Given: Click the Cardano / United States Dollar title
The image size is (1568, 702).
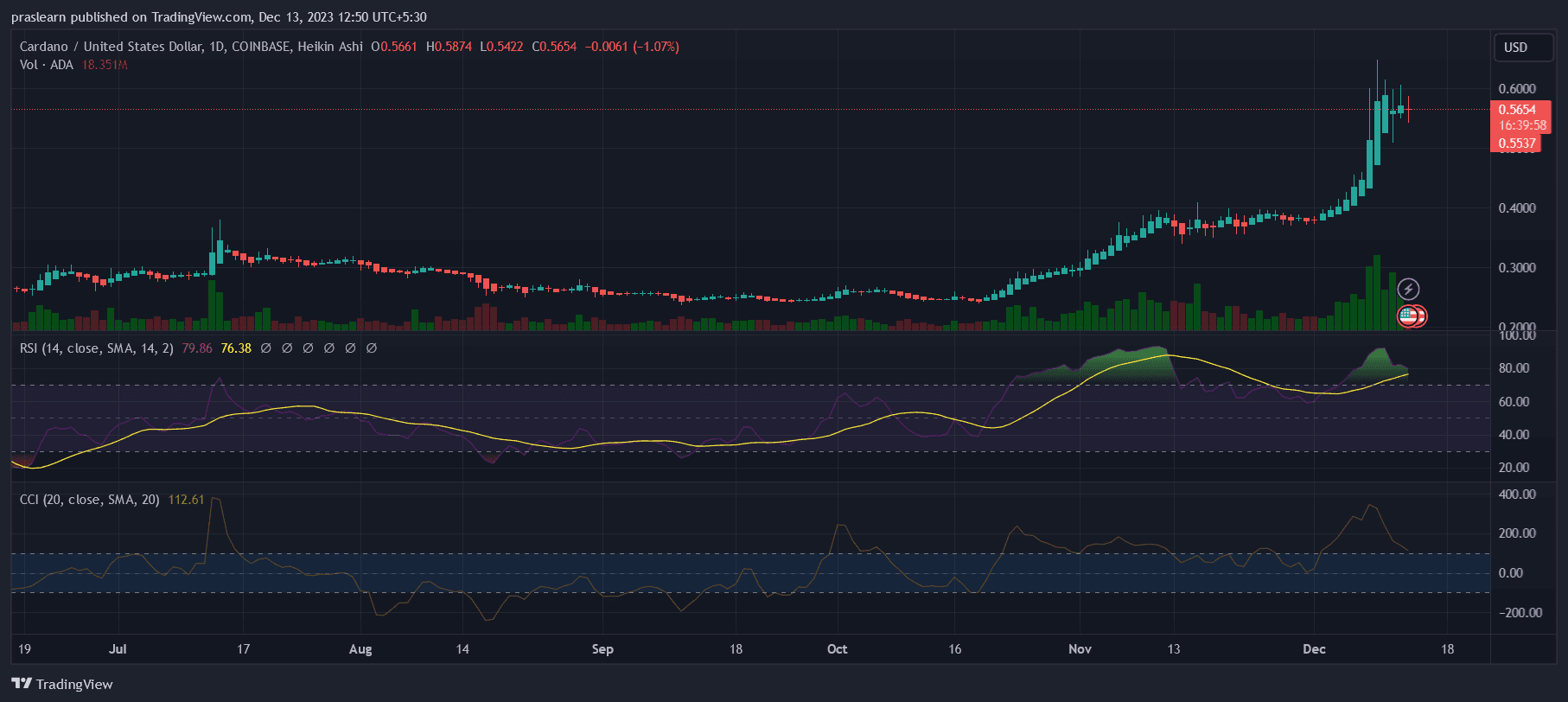Looking at the screenshot, I should [x=111, y=47].
